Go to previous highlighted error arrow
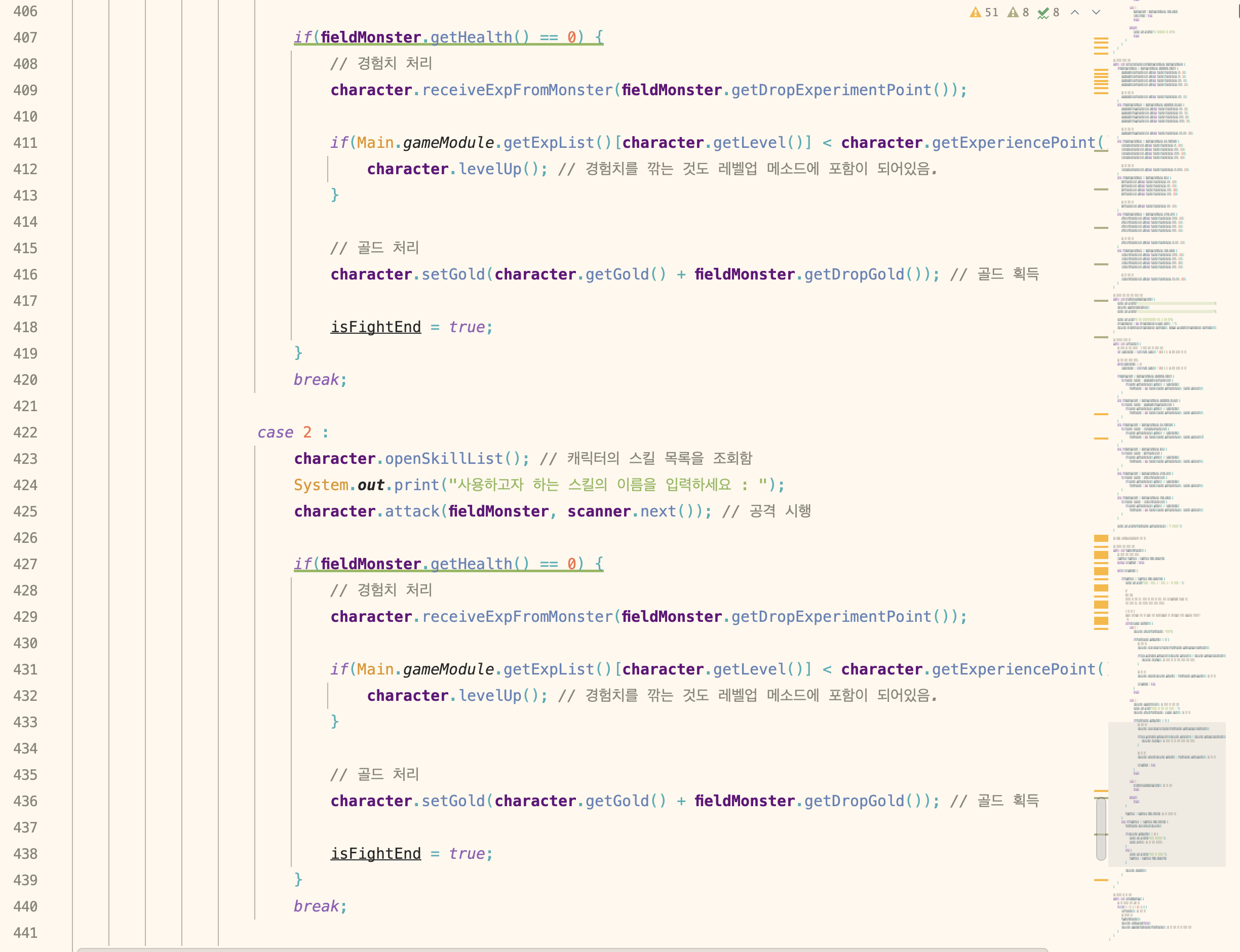Screen dimensions: 1240x952 pyautogui.click(x=1074, y=13)
